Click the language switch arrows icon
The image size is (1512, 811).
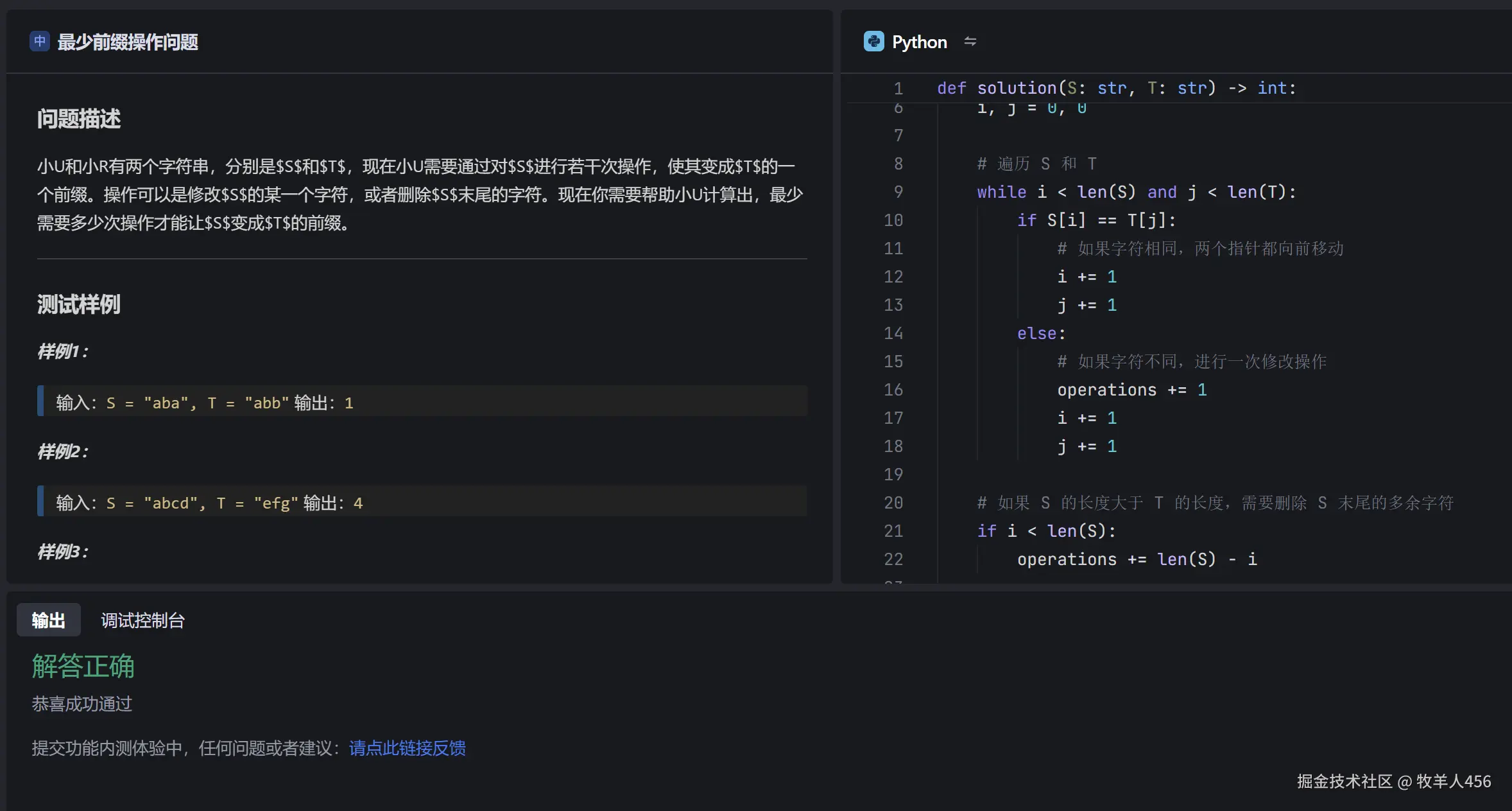(970, 42)
